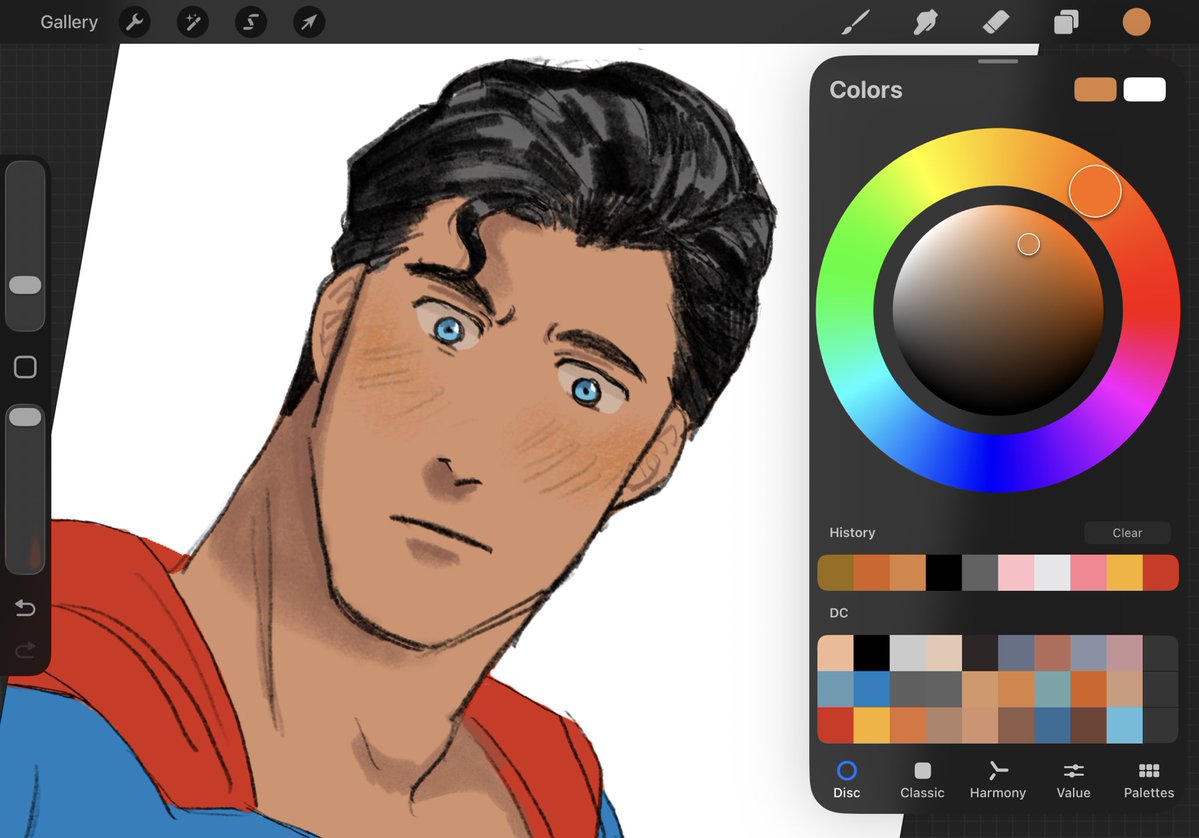Click the hue ring selector handle
The height and width of the screenshot is (838, 1199).
(x=1095, y=191)
